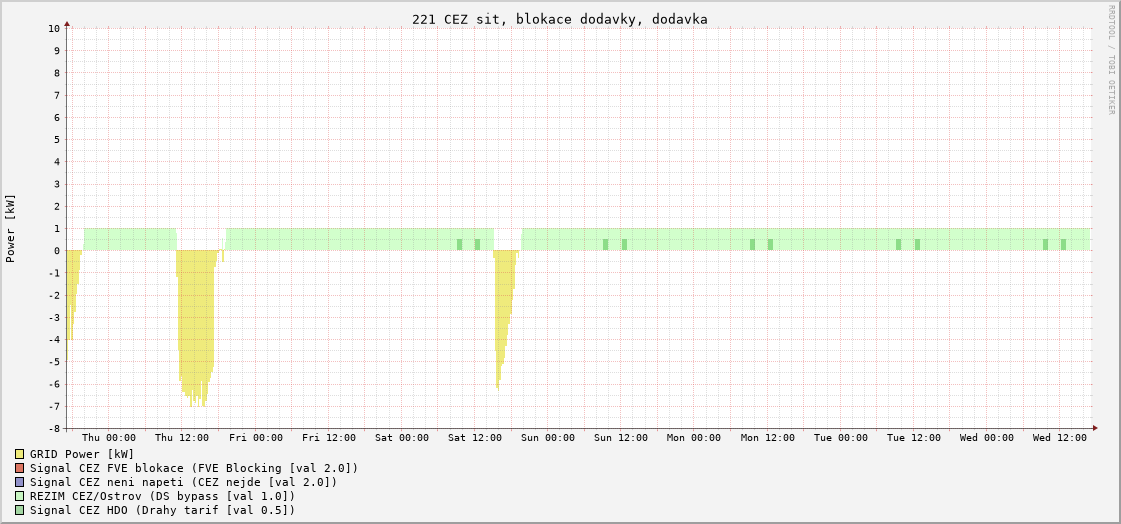Click the 'Sun 12:00' time axis label
This screenshot has height=524, width=1121.
point(621,438)
